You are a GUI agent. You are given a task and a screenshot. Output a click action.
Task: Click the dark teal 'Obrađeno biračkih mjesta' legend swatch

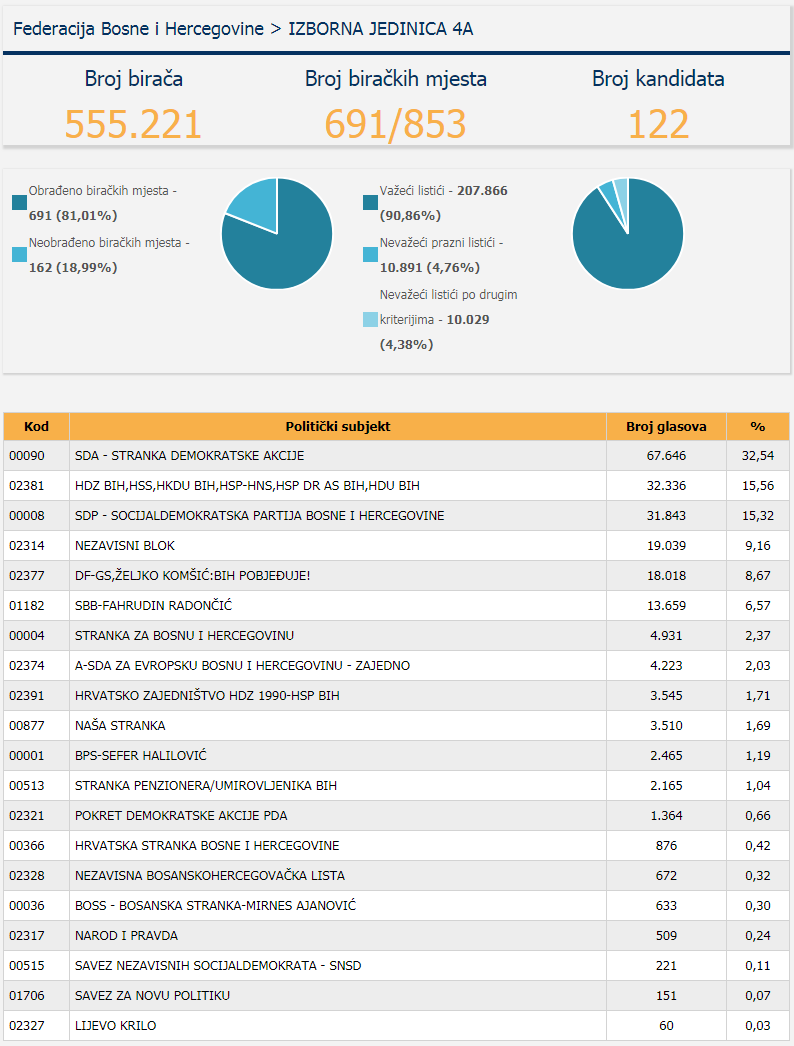20,203
